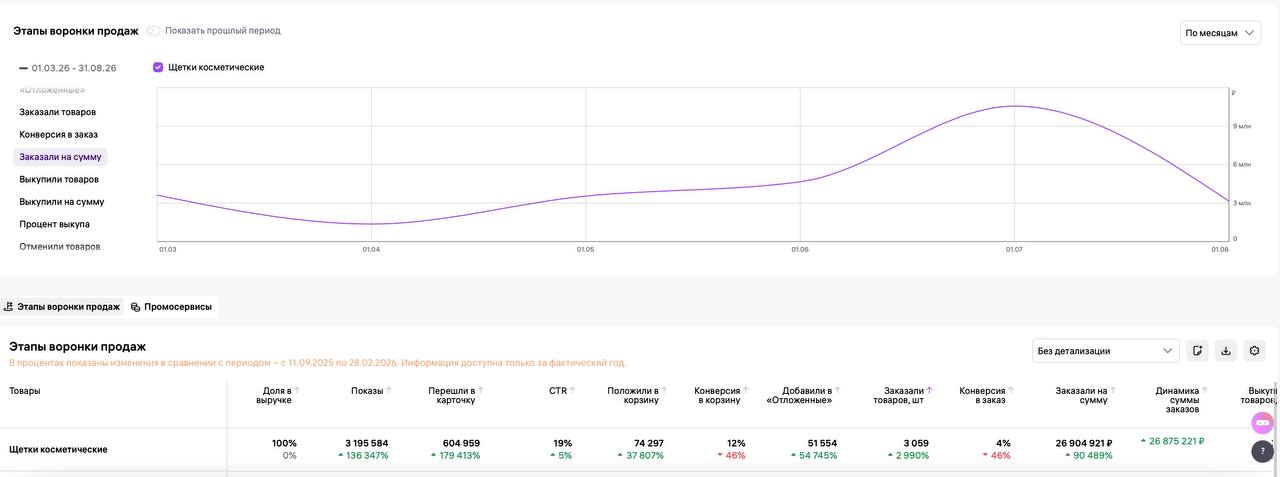Sort by Доля в выручке arrow
The image size is (1280, 477).
click(297, 391)
